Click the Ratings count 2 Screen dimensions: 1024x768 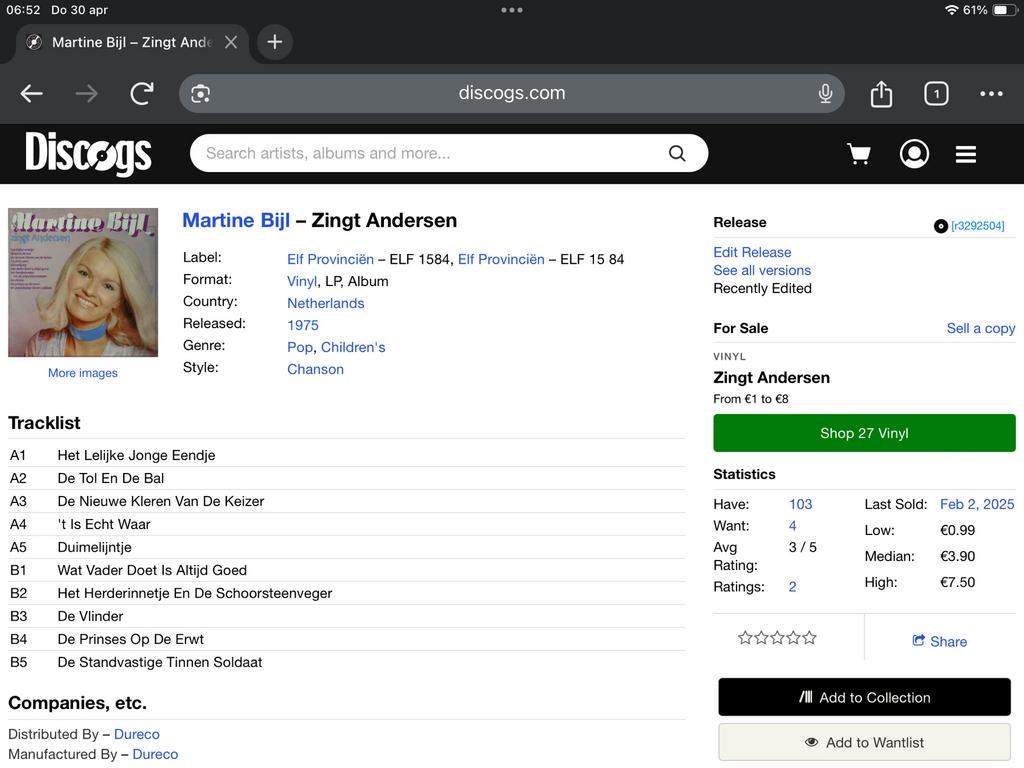792,587
